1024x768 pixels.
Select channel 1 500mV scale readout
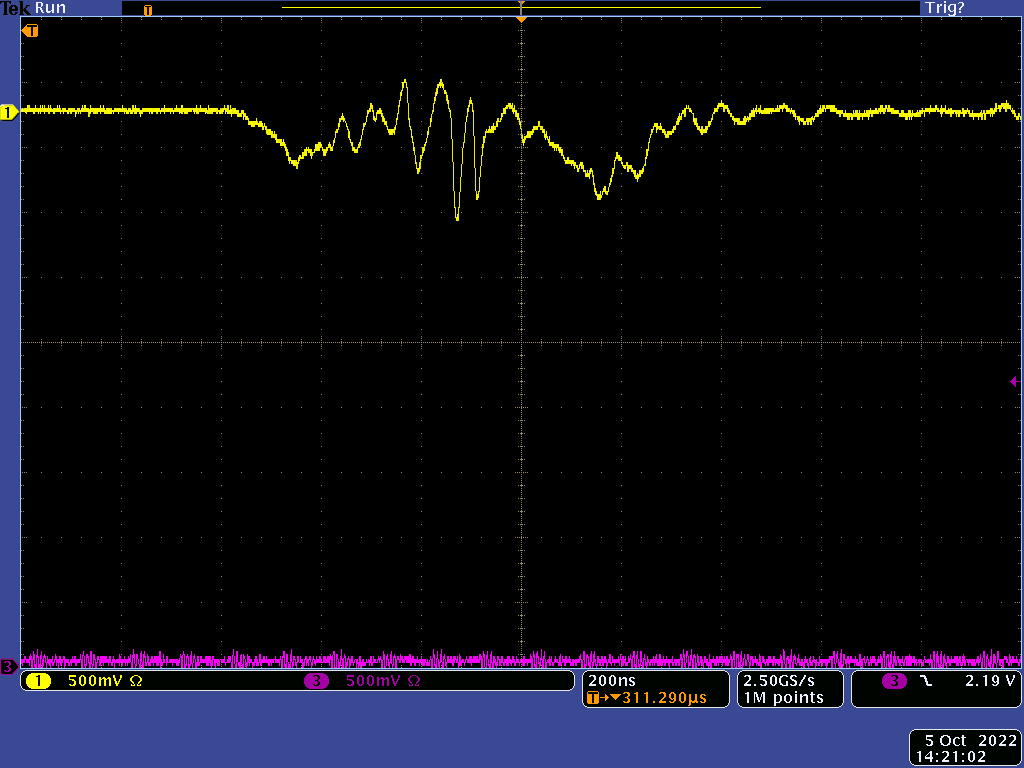[x=104, y=681]
